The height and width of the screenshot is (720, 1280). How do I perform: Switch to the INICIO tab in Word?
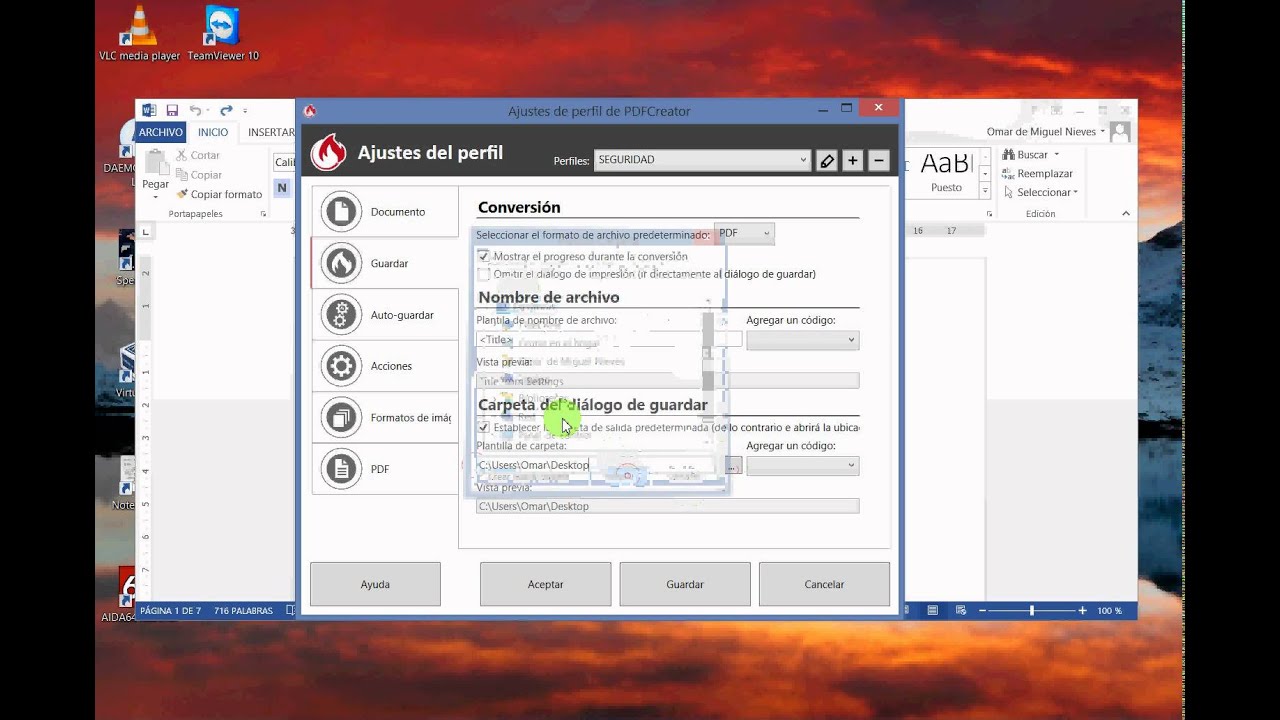point(213,132)
